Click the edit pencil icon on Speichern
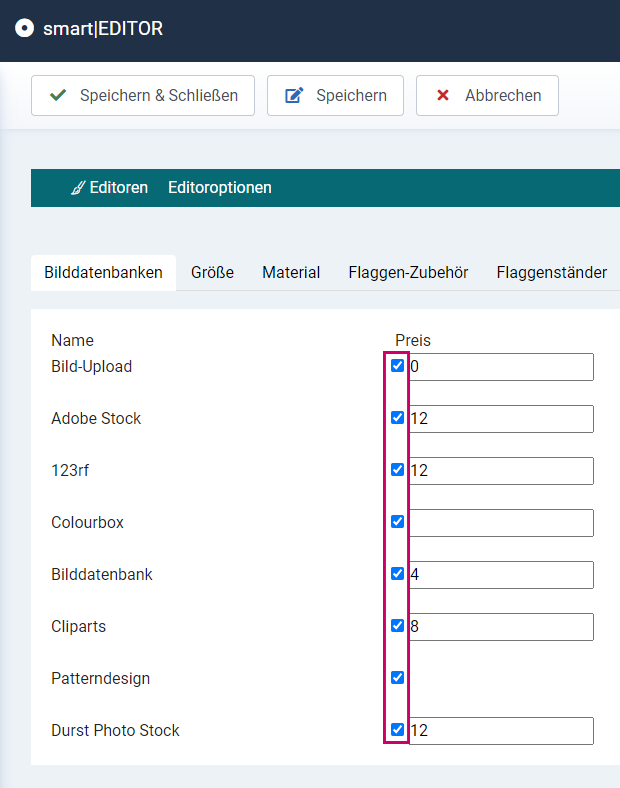This screenshot has width=620, height=788. click(294, 95)
